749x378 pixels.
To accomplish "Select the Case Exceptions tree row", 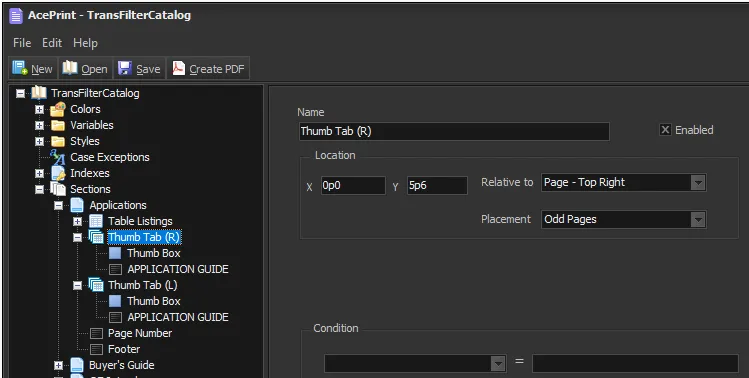I will [x=109, y=157].
